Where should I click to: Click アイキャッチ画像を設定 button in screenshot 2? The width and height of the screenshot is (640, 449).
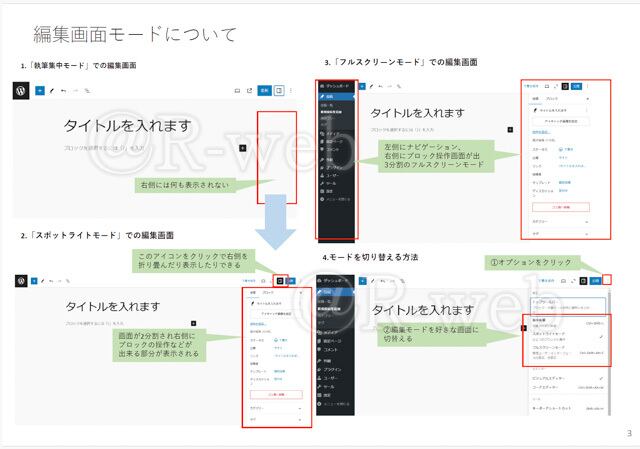(x=276, y=314)
